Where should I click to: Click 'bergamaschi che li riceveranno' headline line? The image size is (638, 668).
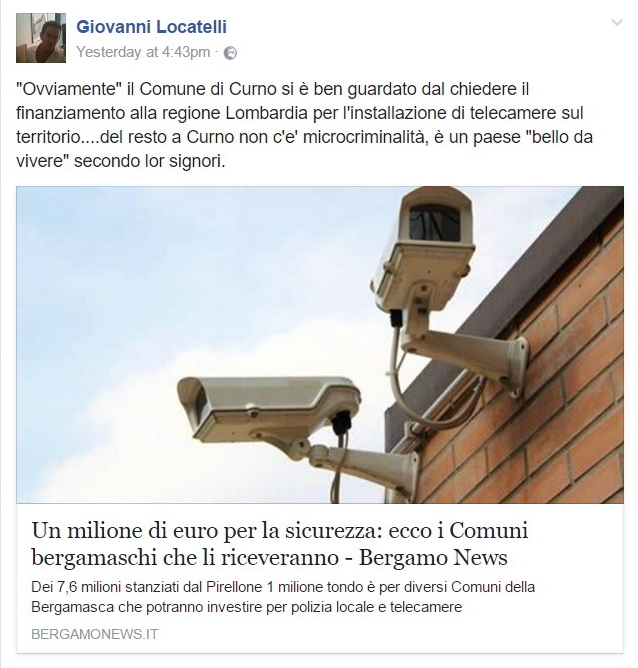click(x=185, y=557)
